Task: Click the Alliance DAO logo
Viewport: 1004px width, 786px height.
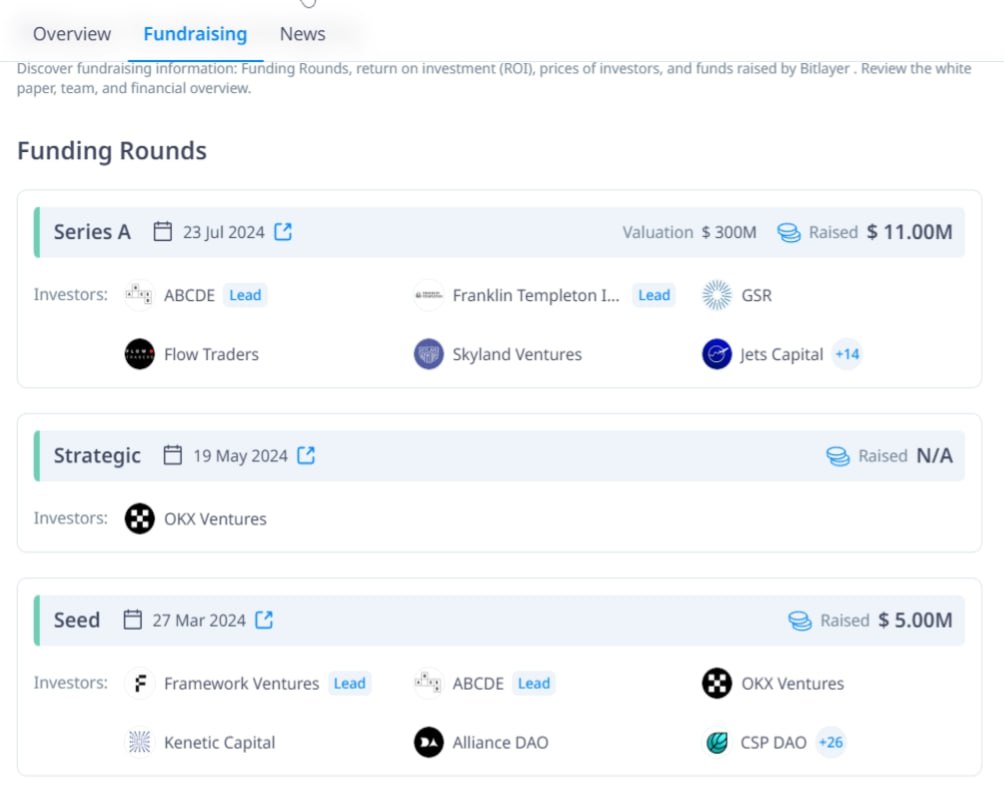Action: (428, 742)
